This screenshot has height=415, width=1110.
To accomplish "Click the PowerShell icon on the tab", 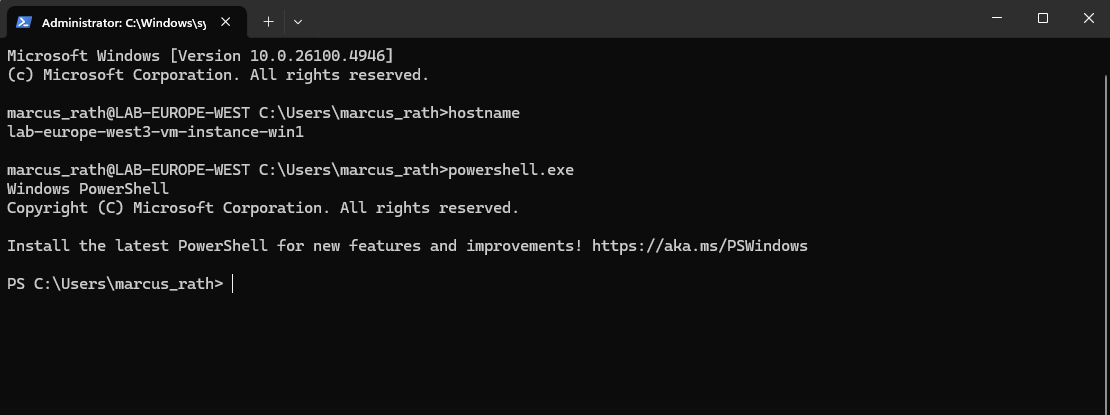I will point(23,22).
